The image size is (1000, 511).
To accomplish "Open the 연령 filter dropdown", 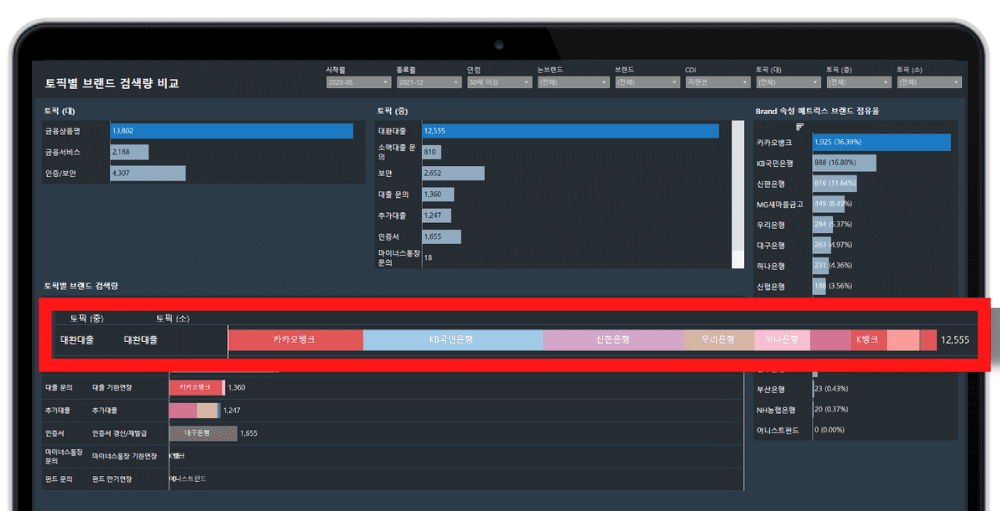I will point(499,82).
